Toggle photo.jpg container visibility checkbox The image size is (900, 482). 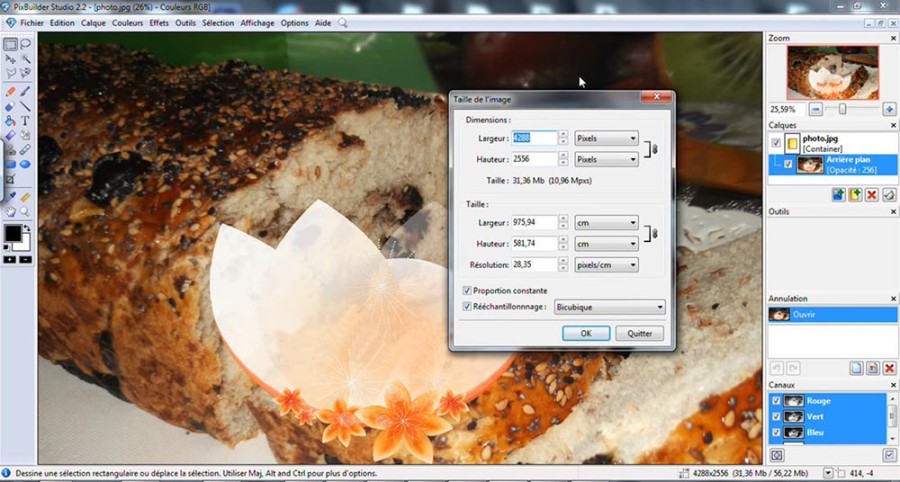pyautogui.click(x=776, y=143)
